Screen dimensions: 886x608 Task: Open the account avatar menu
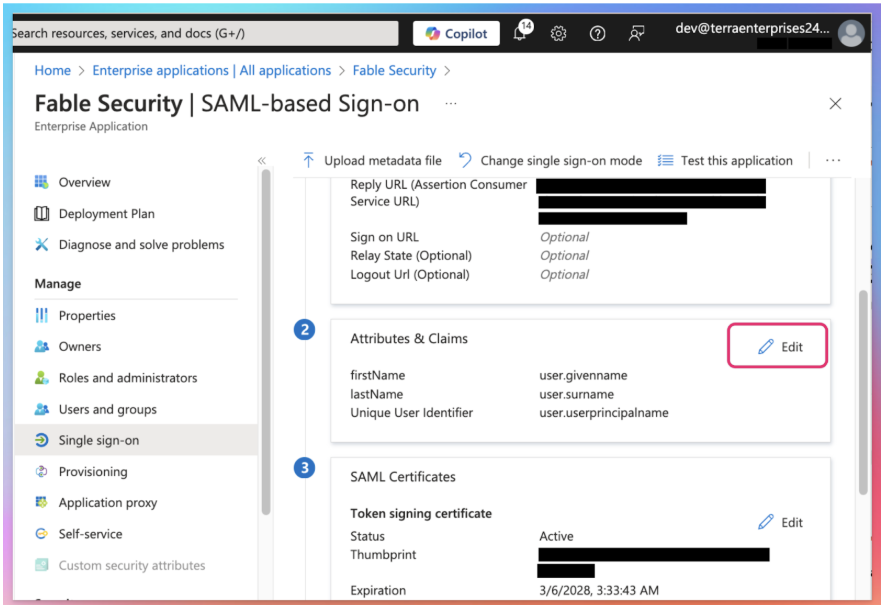(851, 33)
